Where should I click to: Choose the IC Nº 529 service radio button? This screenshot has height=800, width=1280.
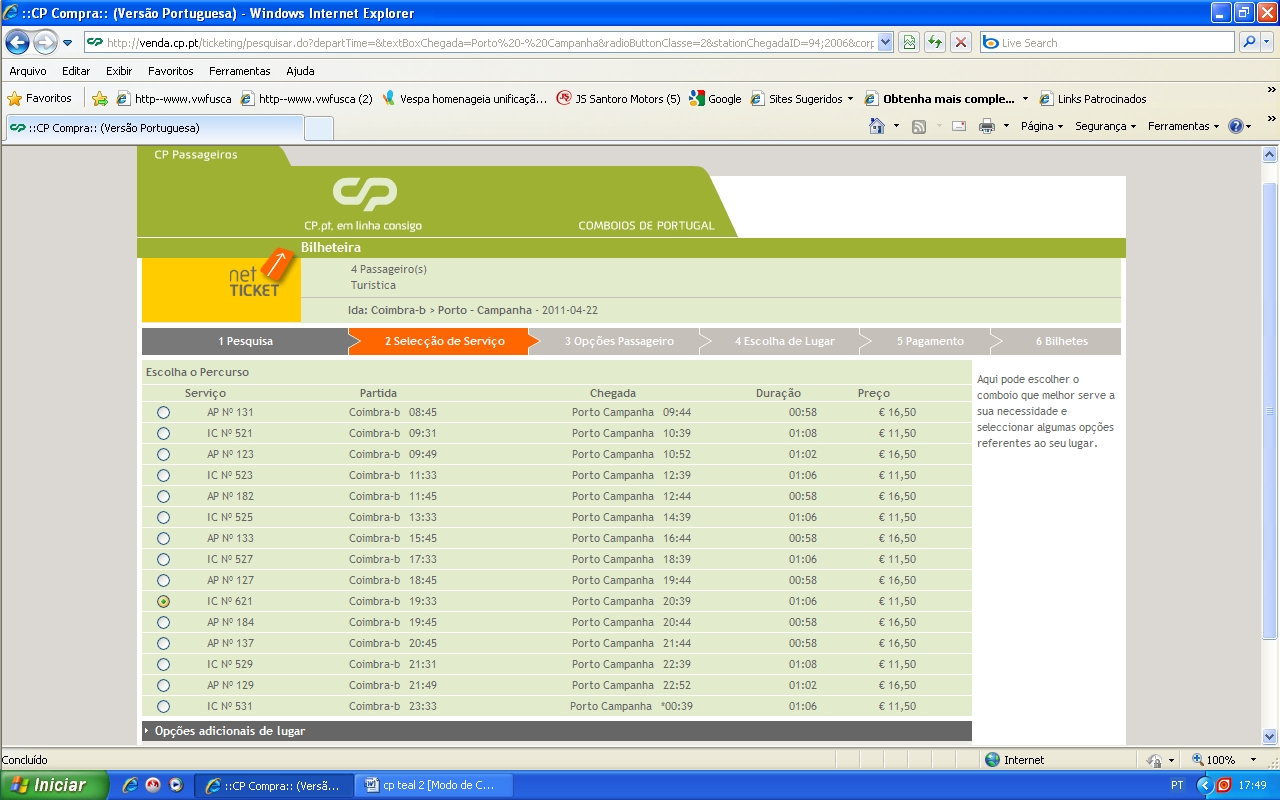pyautogui.click(x=163, y=665)
